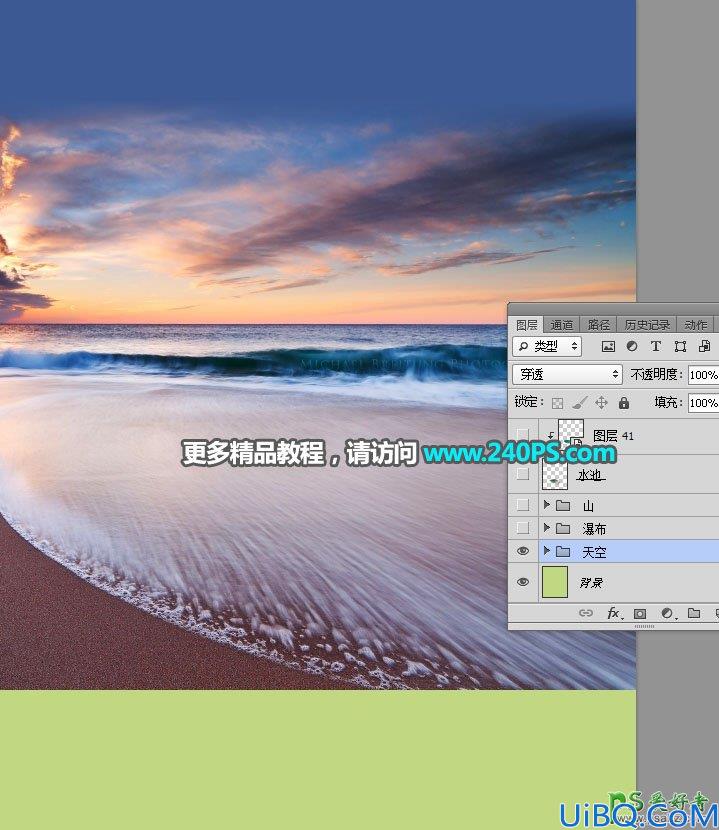Filter layers by text type icon
This screenshot has height=830, width=719.
(x=655, y=346)
